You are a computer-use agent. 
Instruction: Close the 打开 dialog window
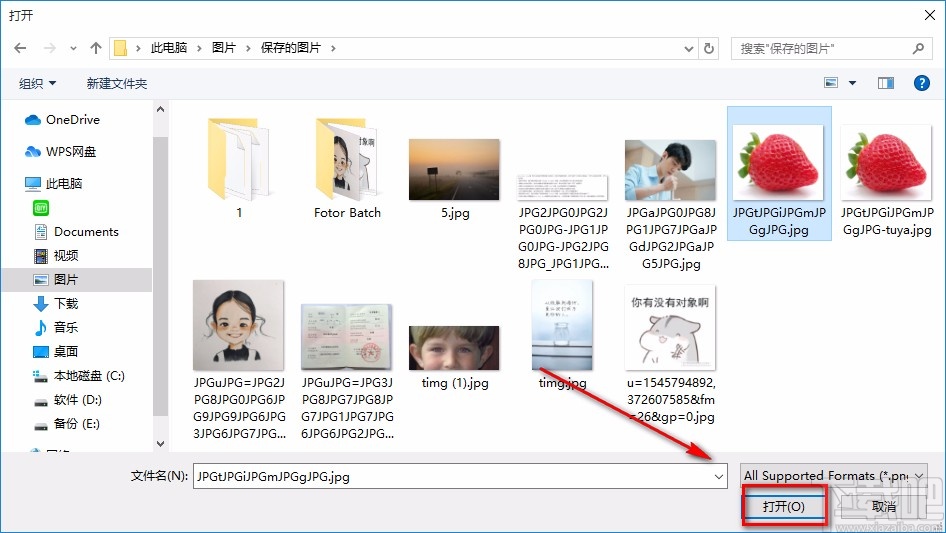click(x=930, y=15)
